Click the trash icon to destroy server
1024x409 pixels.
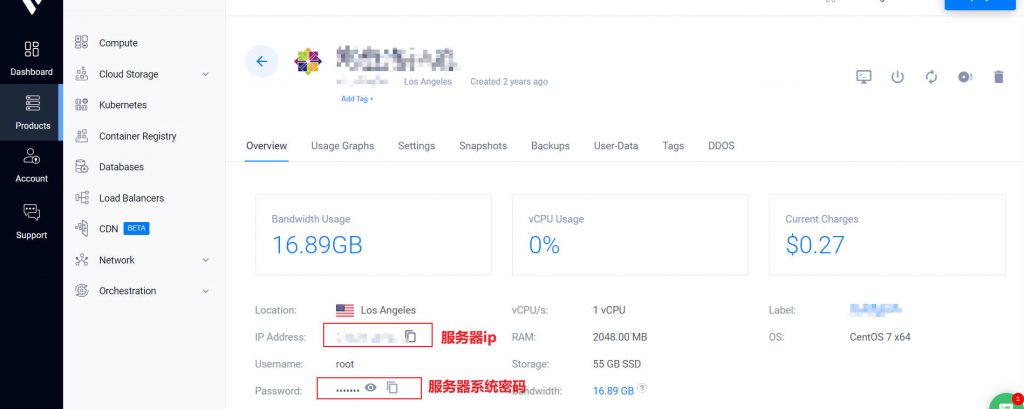click(x=998, y=77)
